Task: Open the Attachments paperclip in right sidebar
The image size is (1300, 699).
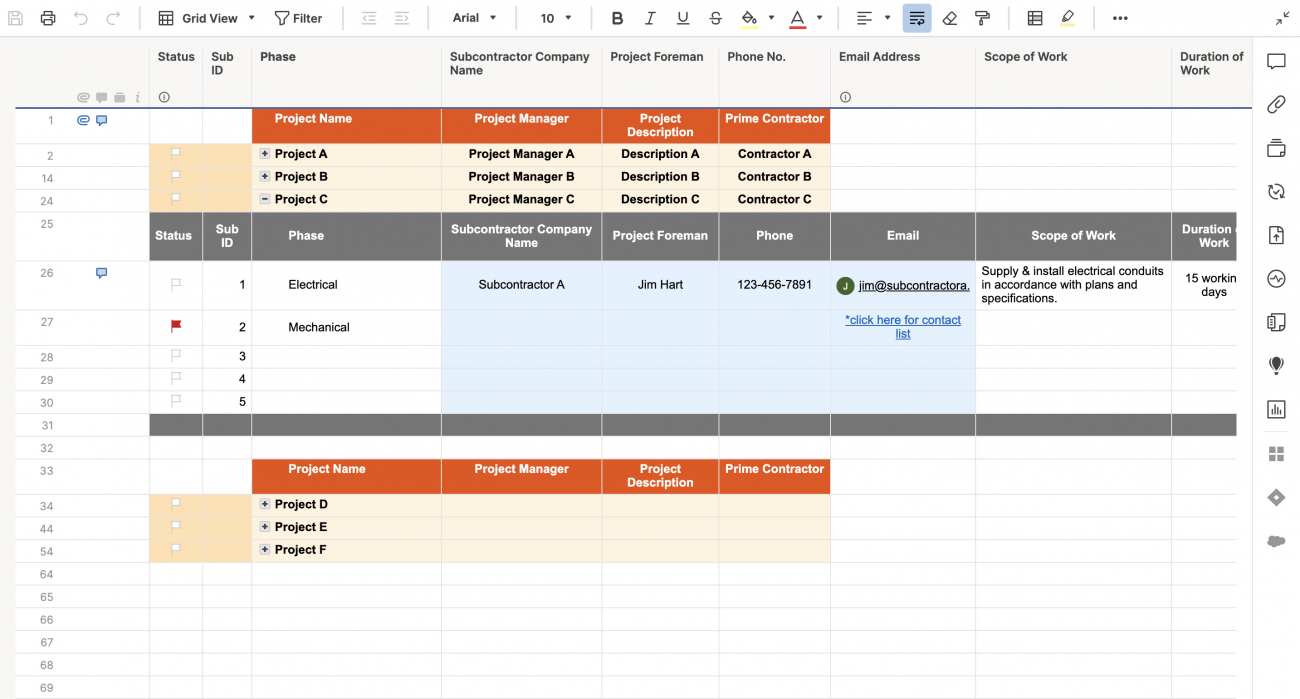Action: pos(1276,105)
